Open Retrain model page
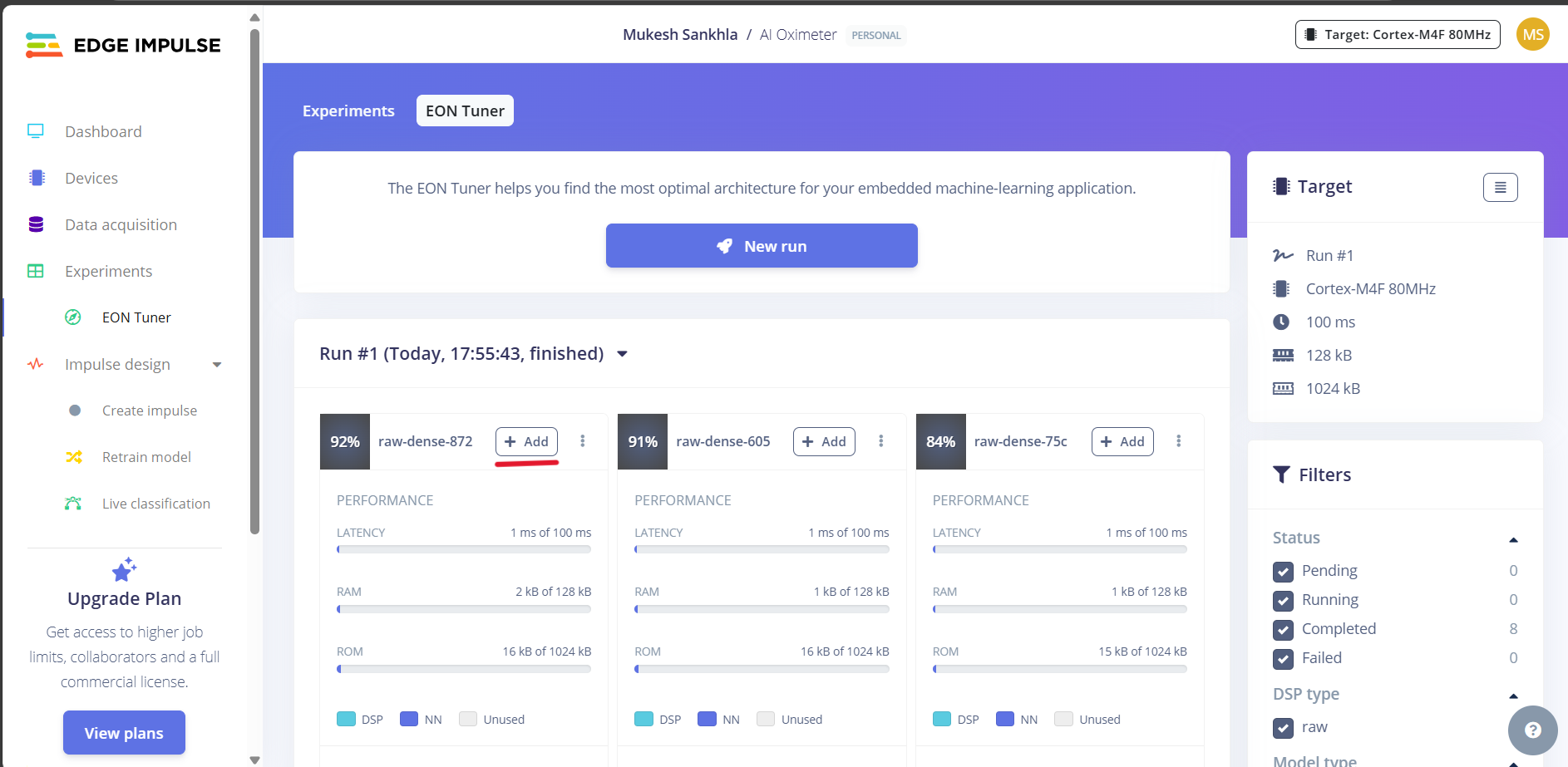1568x767 pixels. pyautogui.click(x=146, y=457)
